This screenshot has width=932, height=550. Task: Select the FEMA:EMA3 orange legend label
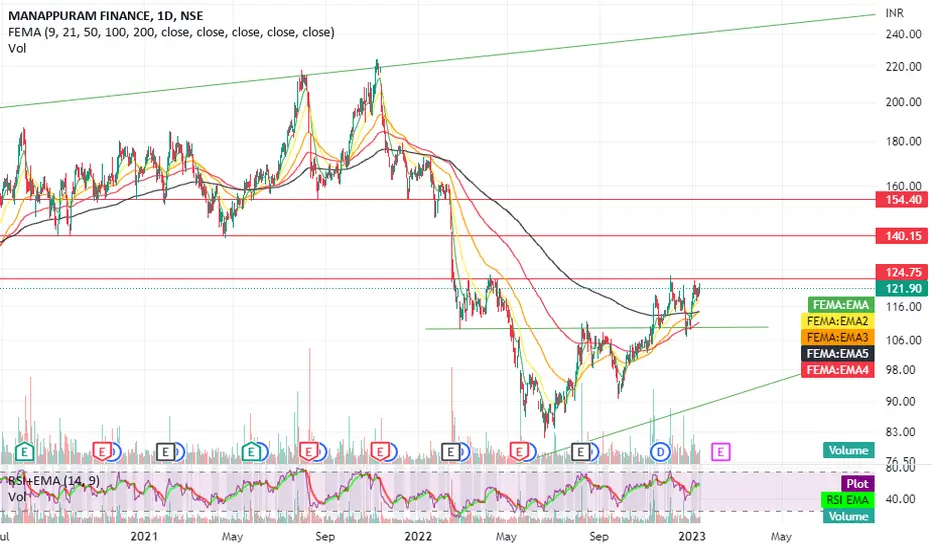click(837, 337)
